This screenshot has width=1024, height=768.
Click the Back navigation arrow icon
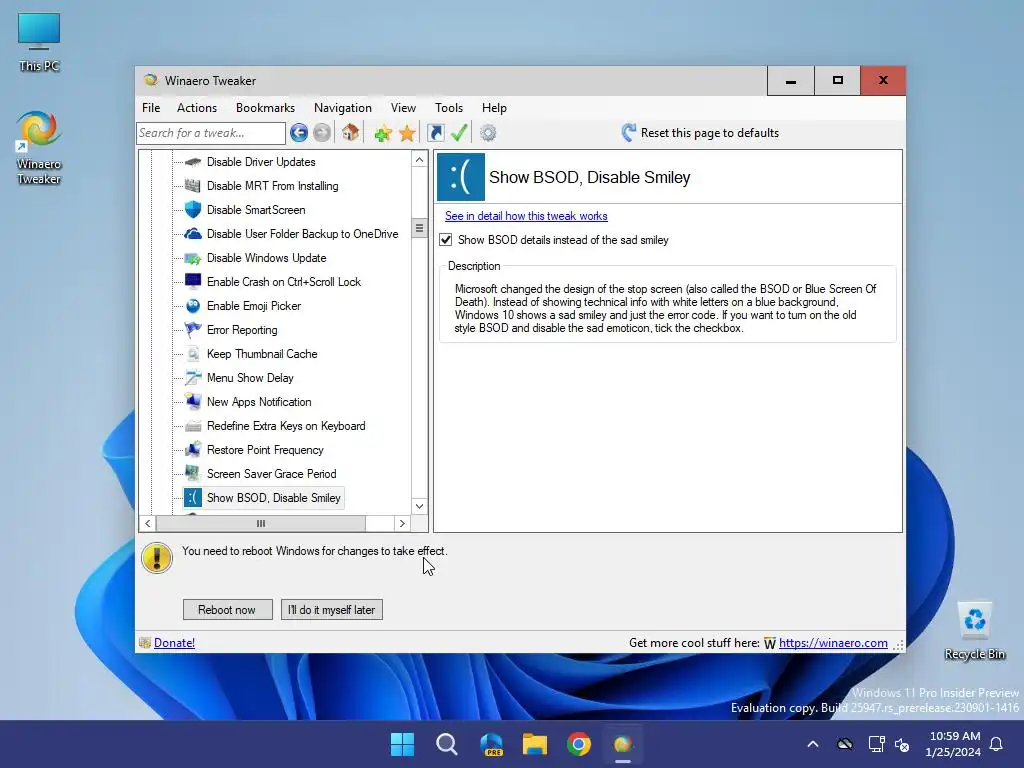click(x=299, y=133)
